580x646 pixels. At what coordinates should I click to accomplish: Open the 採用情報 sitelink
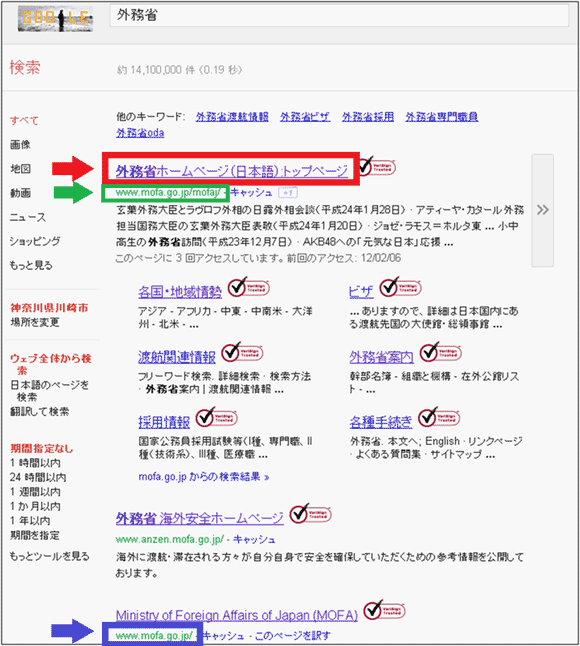[x=164, y=422]
